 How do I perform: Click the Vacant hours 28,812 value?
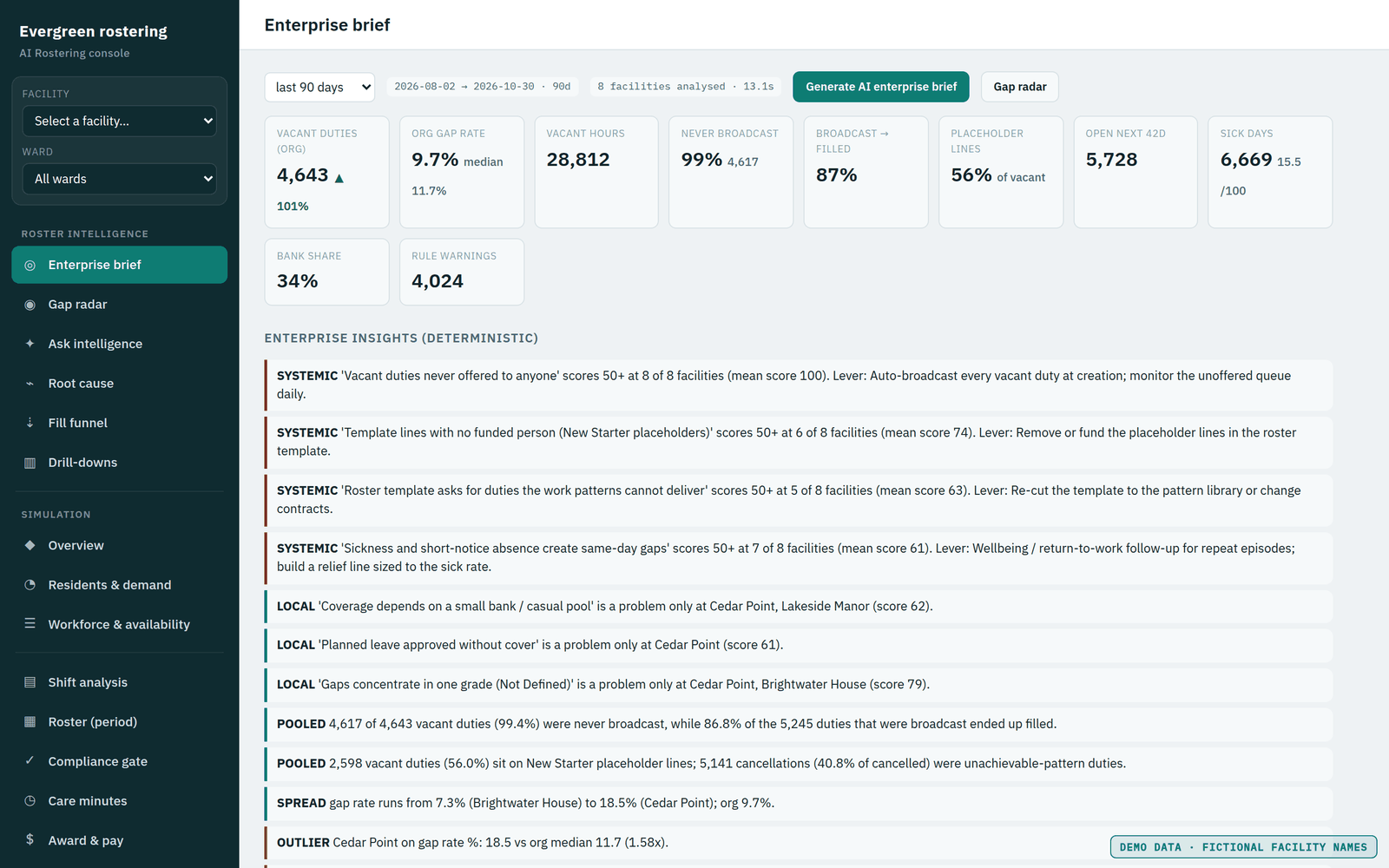pos(578,160)
